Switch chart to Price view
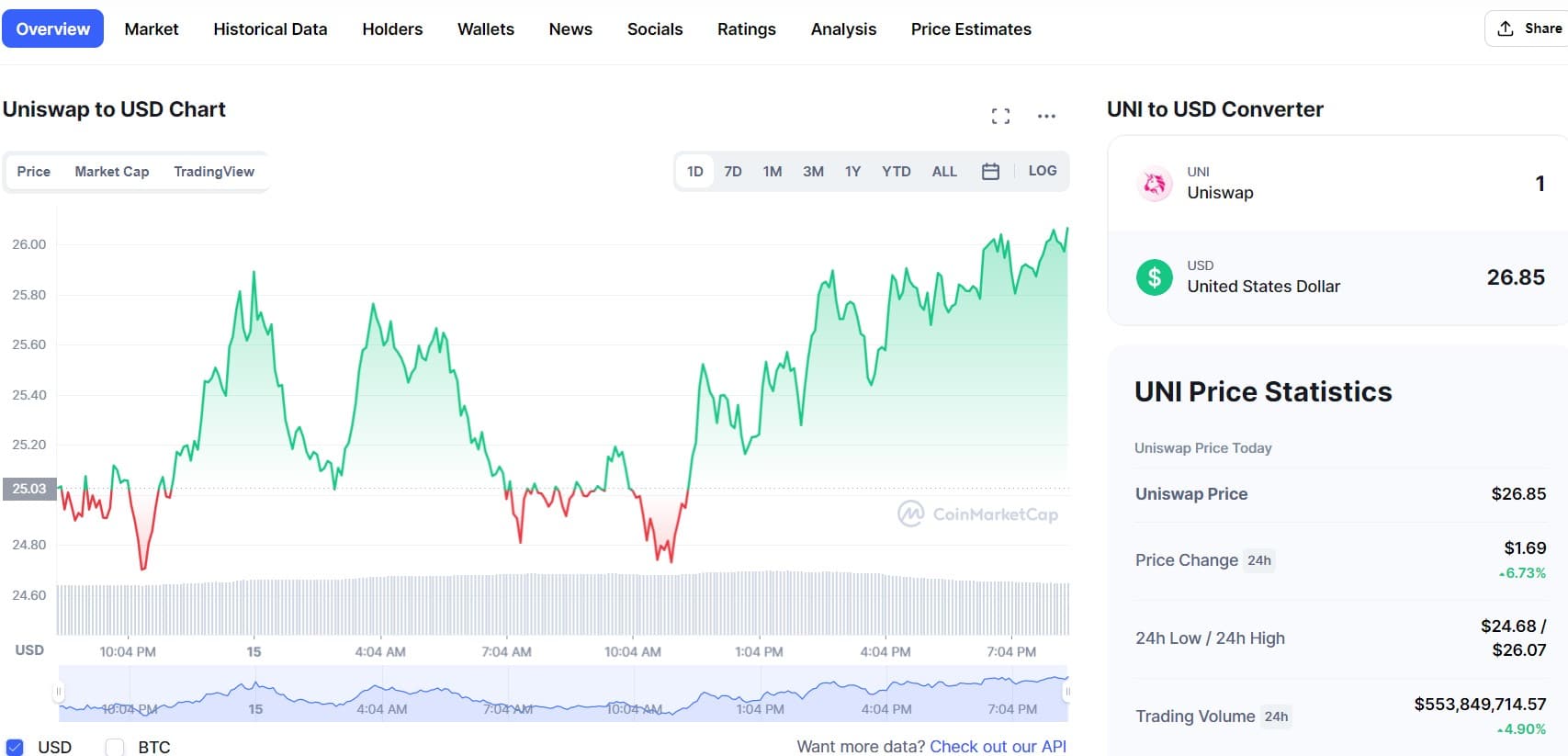This screenshot has width=1568, height=756. [34, 172]
